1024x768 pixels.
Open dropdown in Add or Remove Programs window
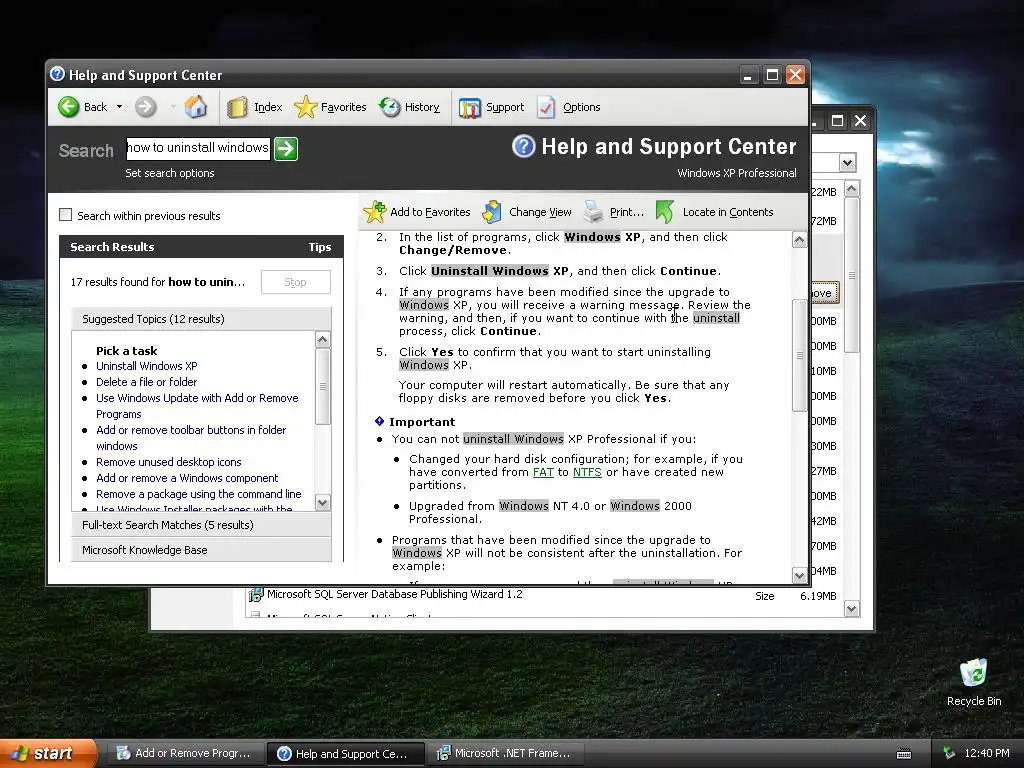(x=847, y=163)
